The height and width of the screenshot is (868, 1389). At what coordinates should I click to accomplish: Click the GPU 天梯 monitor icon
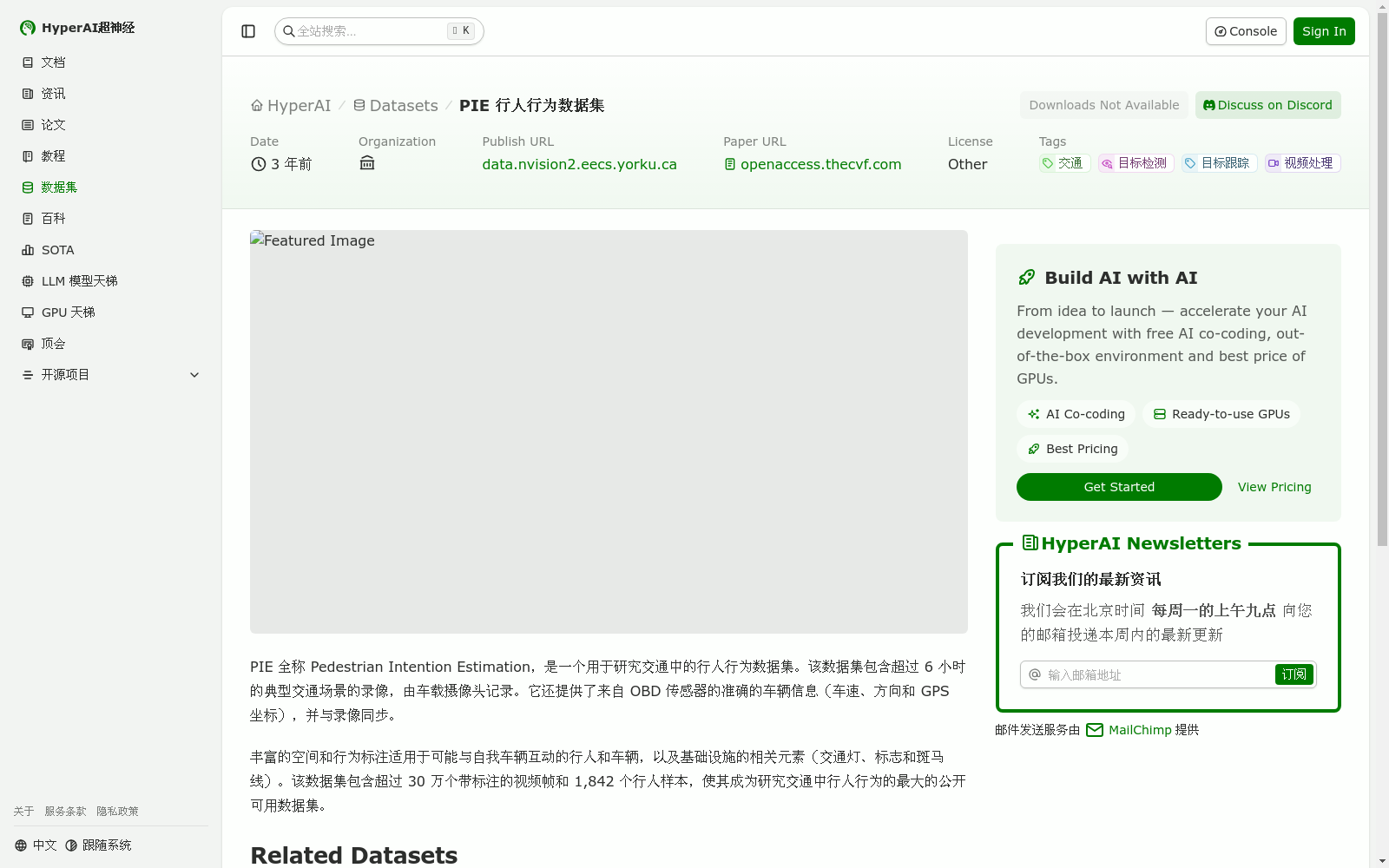[28, 312]
